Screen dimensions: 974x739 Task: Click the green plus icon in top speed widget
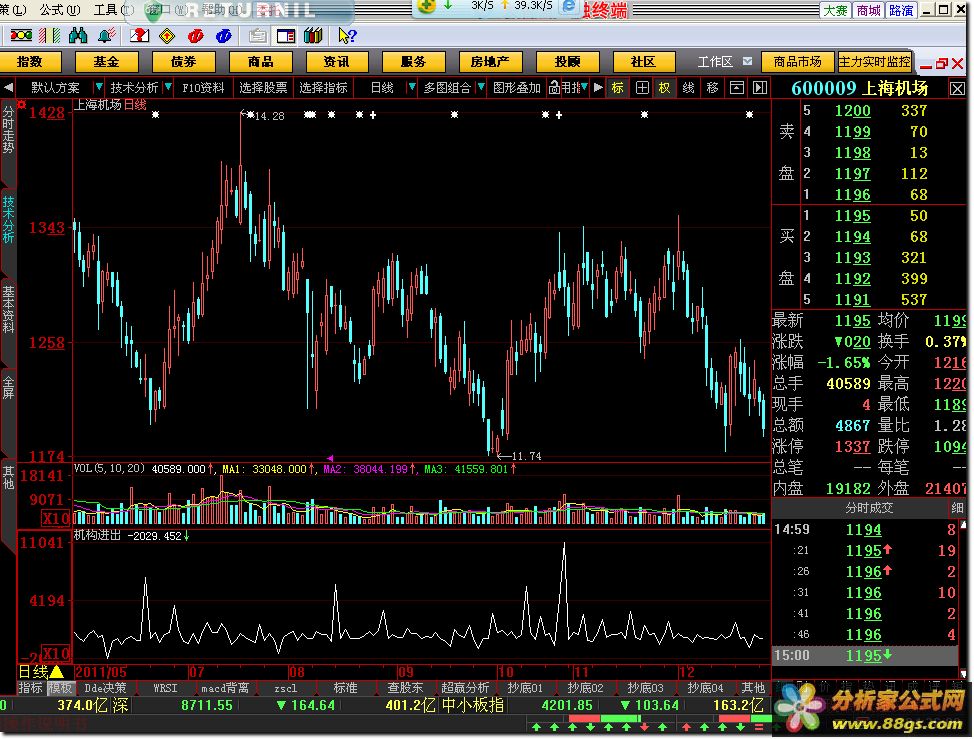pos(427,6)
